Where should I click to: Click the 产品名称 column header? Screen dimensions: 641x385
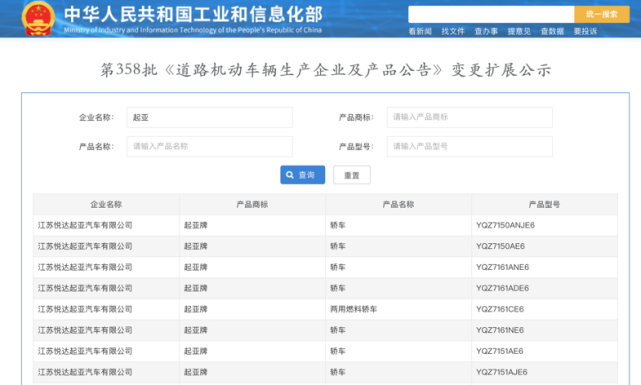[x=399, y=204]
